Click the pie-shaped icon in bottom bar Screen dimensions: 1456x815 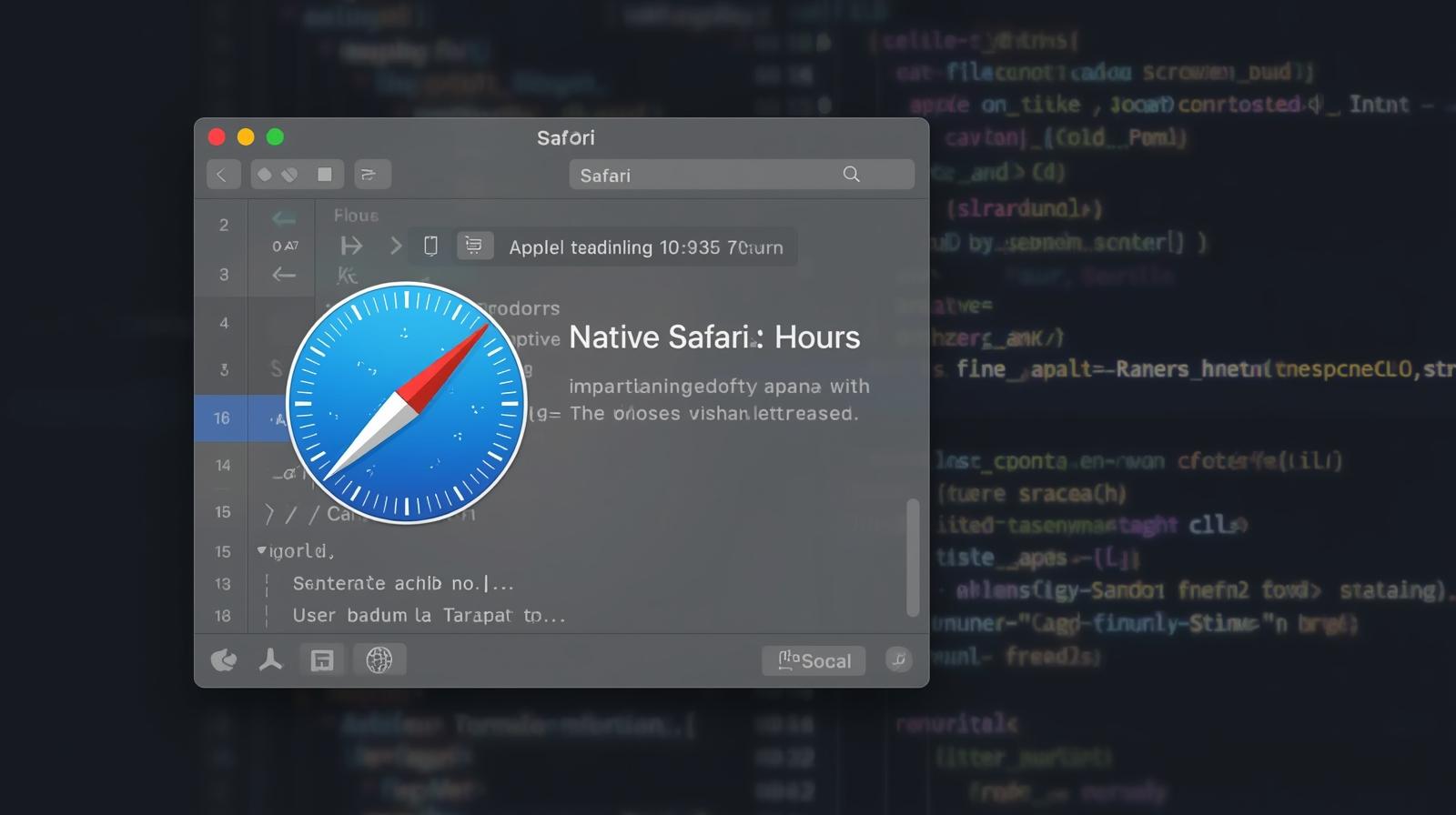click(224, 659)
